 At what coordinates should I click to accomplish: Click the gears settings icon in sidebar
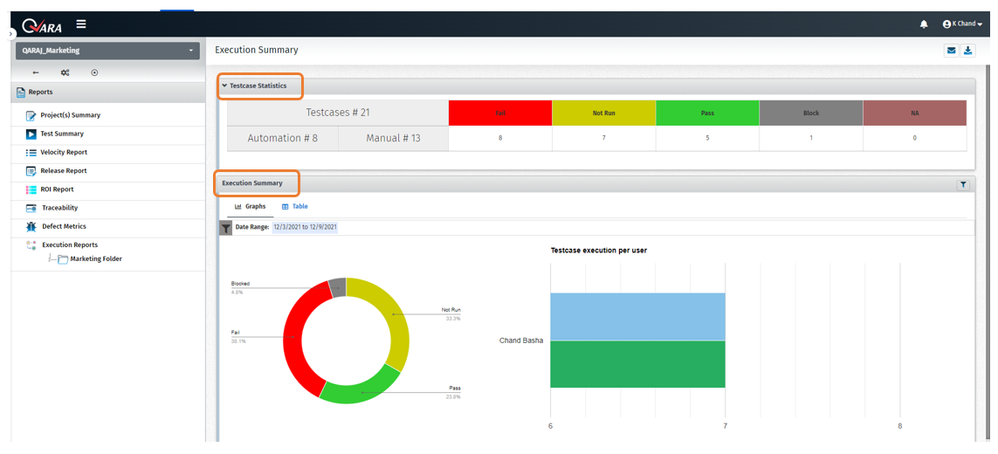[65, 73]
